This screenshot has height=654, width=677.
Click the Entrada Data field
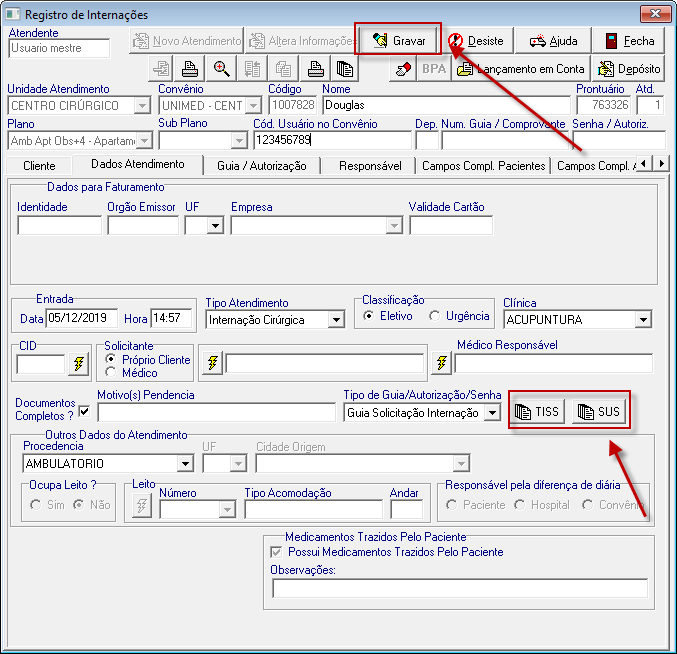click(x=81, y=318)
